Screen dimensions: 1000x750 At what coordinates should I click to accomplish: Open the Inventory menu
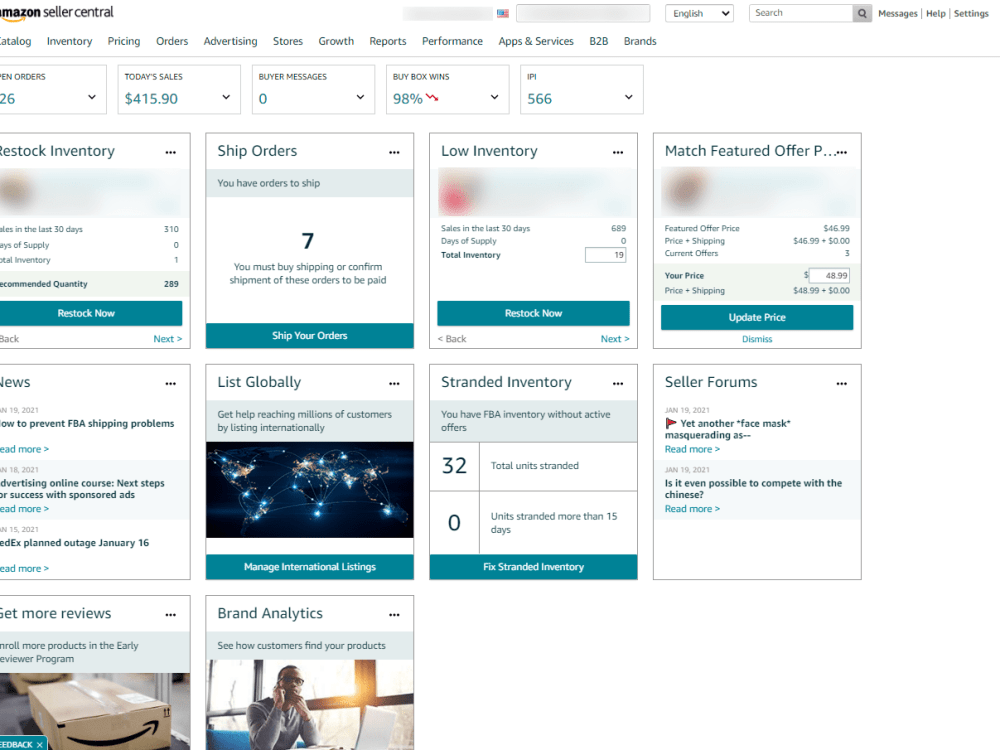coord(70,41)
